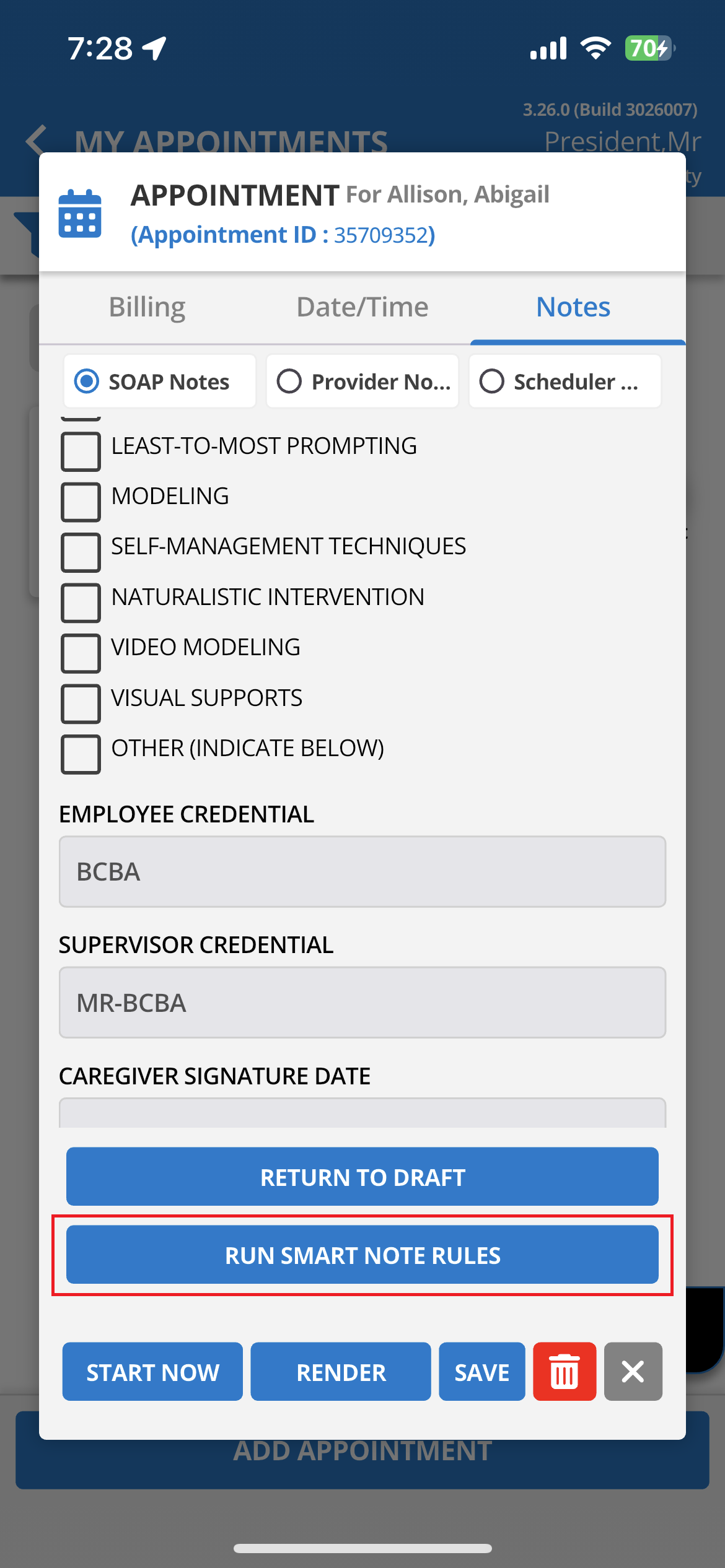Click the Return to Draft button

click(362, 1177)
